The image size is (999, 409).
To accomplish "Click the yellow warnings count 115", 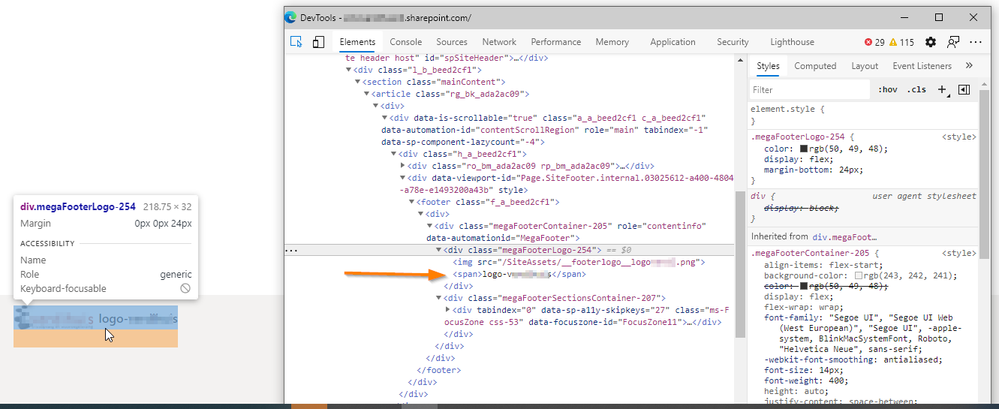I will click(x=902, y=42).
